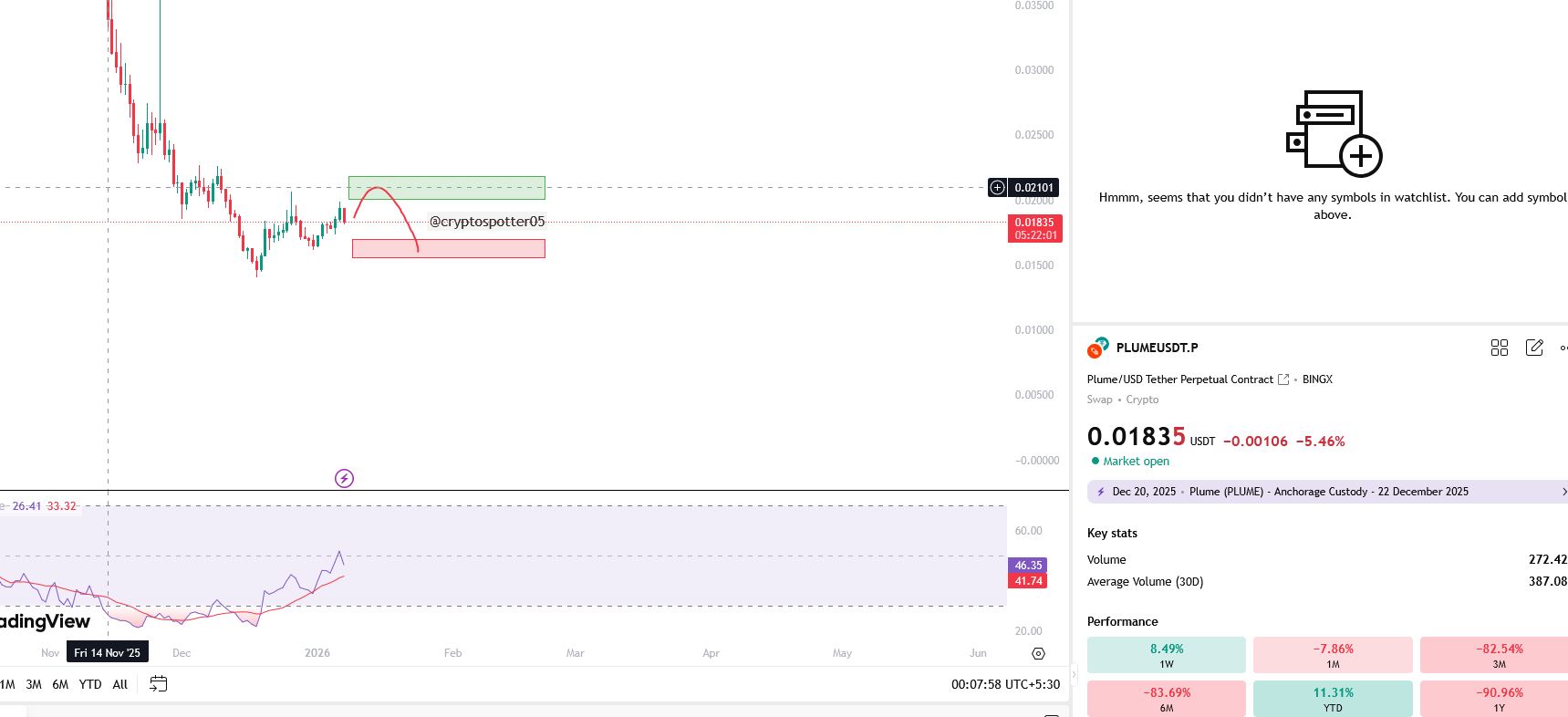
Task: Select the -7.86% 1M performance cell
Action: [1333, 655]
